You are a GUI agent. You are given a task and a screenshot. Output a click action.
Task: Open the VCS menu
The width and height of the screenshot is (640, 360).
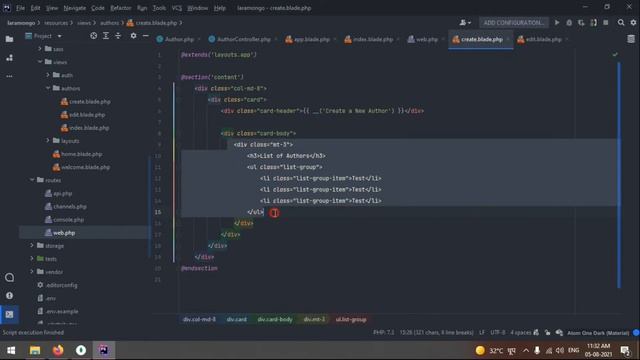177,8
